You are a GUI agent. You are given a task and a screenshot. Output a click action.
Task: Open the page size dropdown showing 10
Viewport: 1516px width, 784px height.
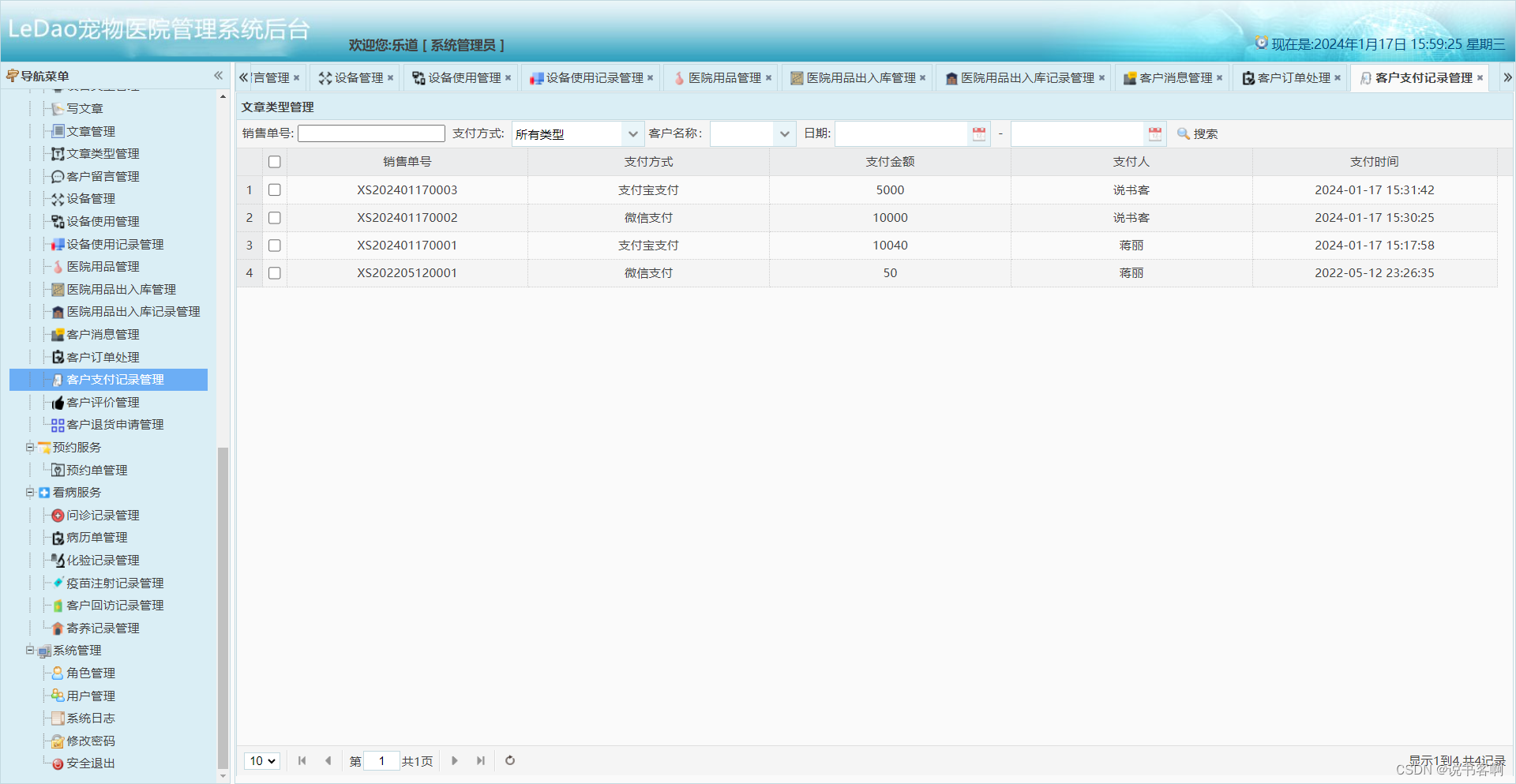click(262, 760)
